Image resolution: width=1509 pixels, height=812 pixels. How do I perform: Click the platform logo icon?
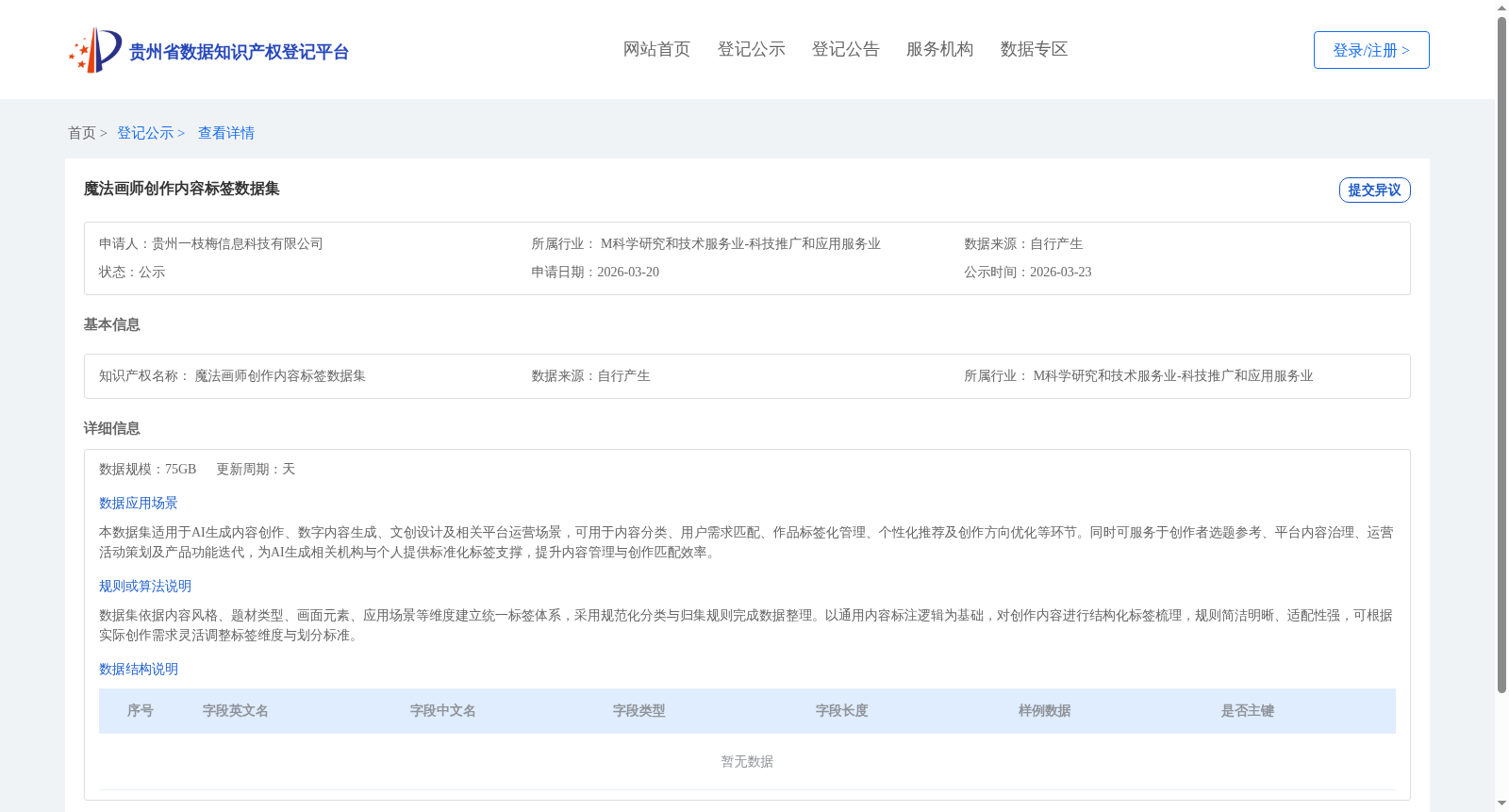[95, 50]
